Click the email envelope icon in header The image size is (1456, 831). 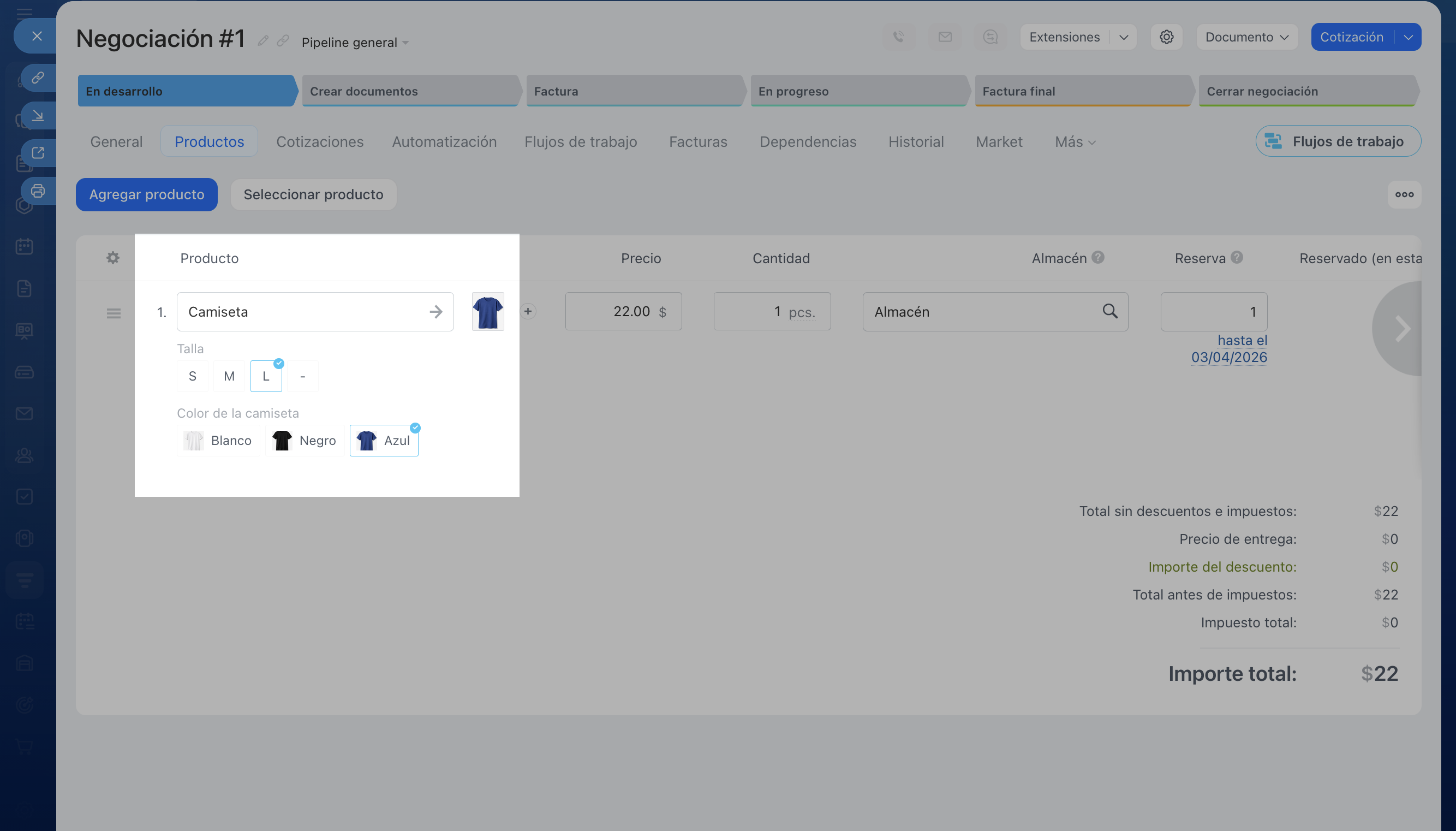(x=945, y=37)
